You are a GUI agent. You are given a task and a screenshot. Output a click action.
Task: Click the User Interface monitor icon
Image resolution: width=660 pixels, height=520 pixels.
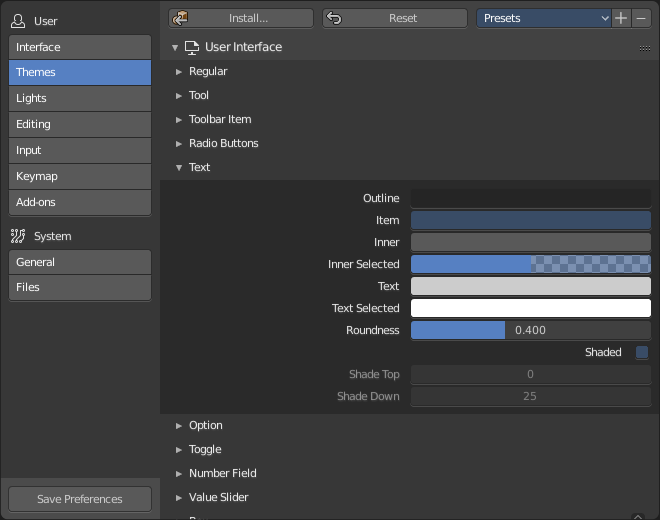tap(192, 47)
